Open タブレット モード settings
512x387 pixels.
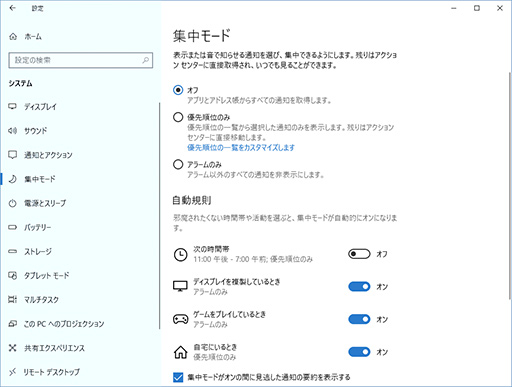80,276
